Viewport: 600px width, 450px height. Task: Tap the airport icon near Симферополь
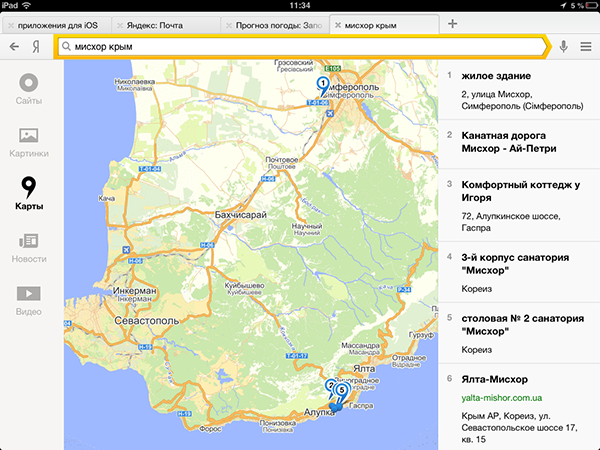pos(330,113)
